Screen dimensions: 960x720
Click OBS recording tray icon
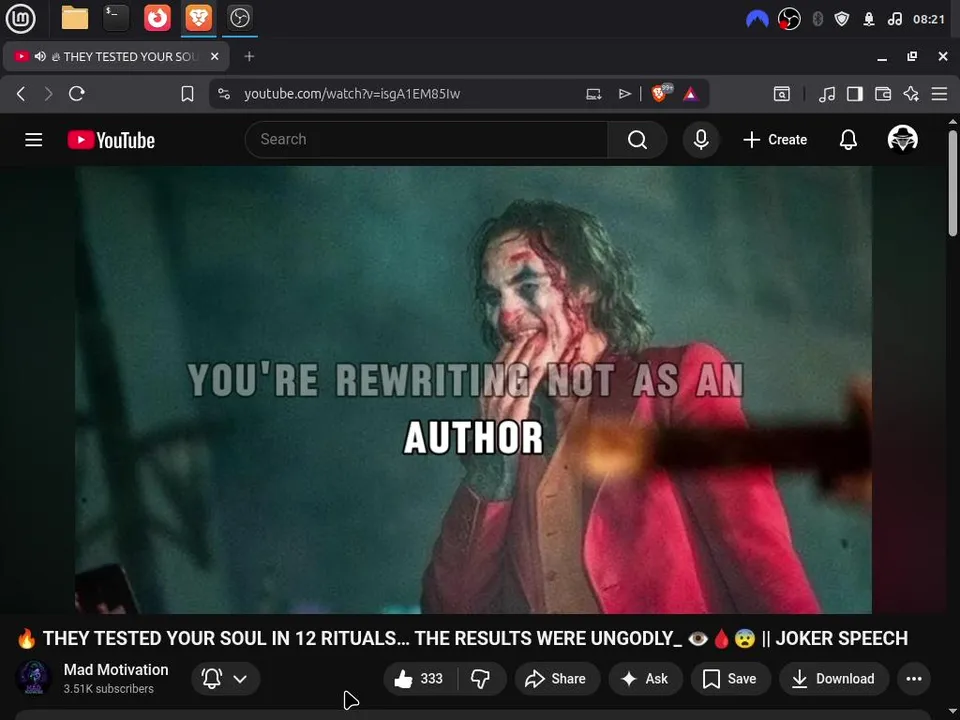[789, 19]
